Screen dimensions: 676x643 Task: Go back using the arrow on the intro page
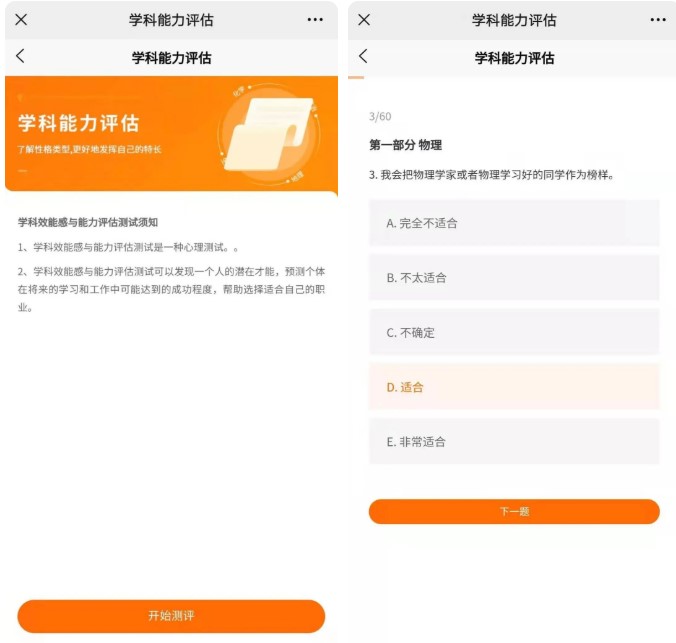20,56
